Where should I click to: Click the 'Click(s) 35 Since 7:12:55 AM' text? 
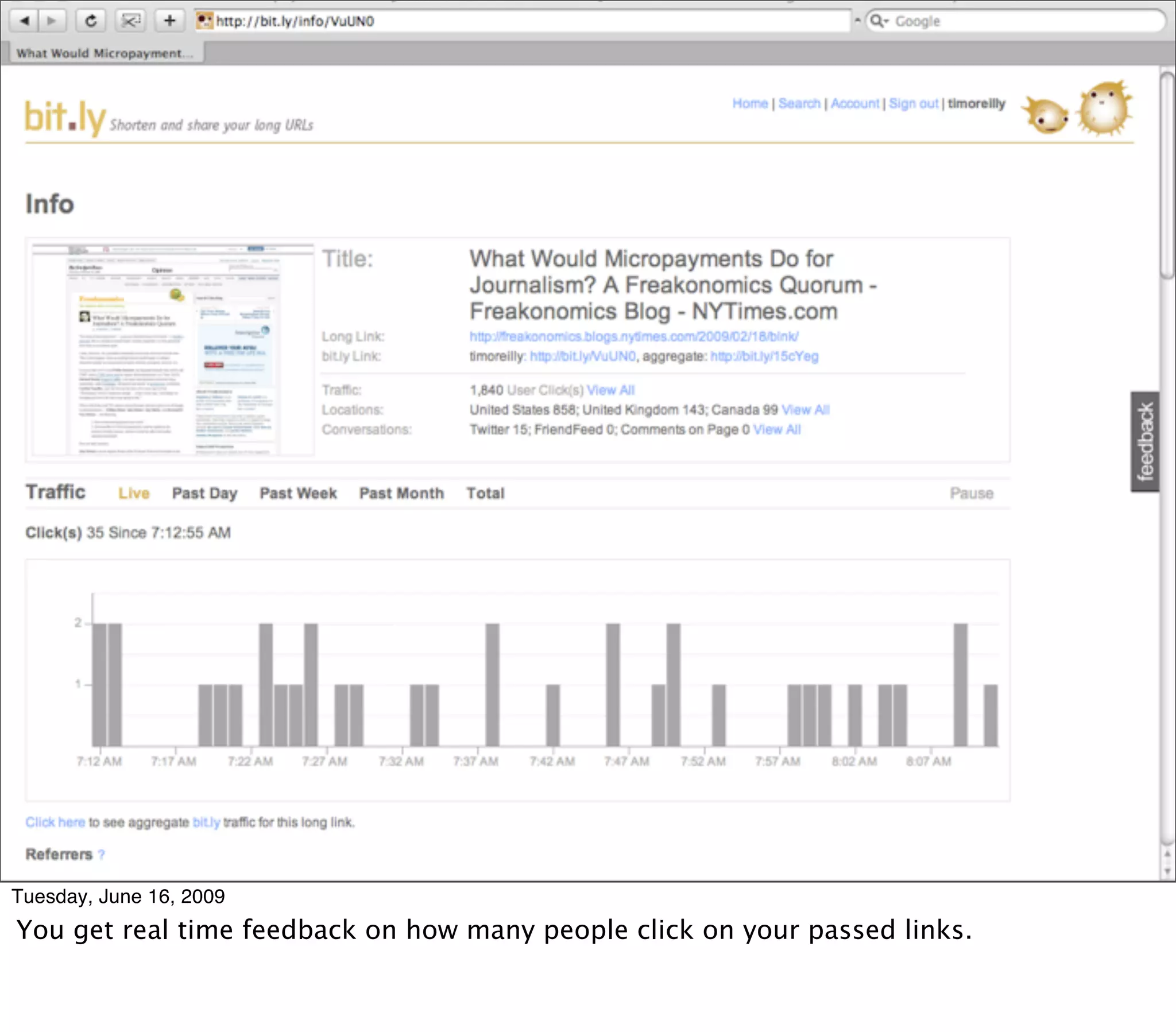(x=127, y=533)
